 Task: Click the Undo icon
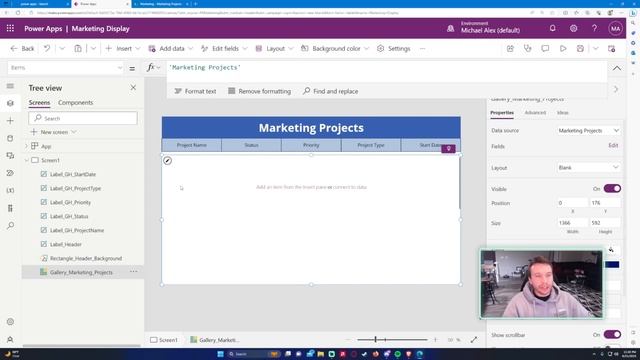tap(47, 48)
